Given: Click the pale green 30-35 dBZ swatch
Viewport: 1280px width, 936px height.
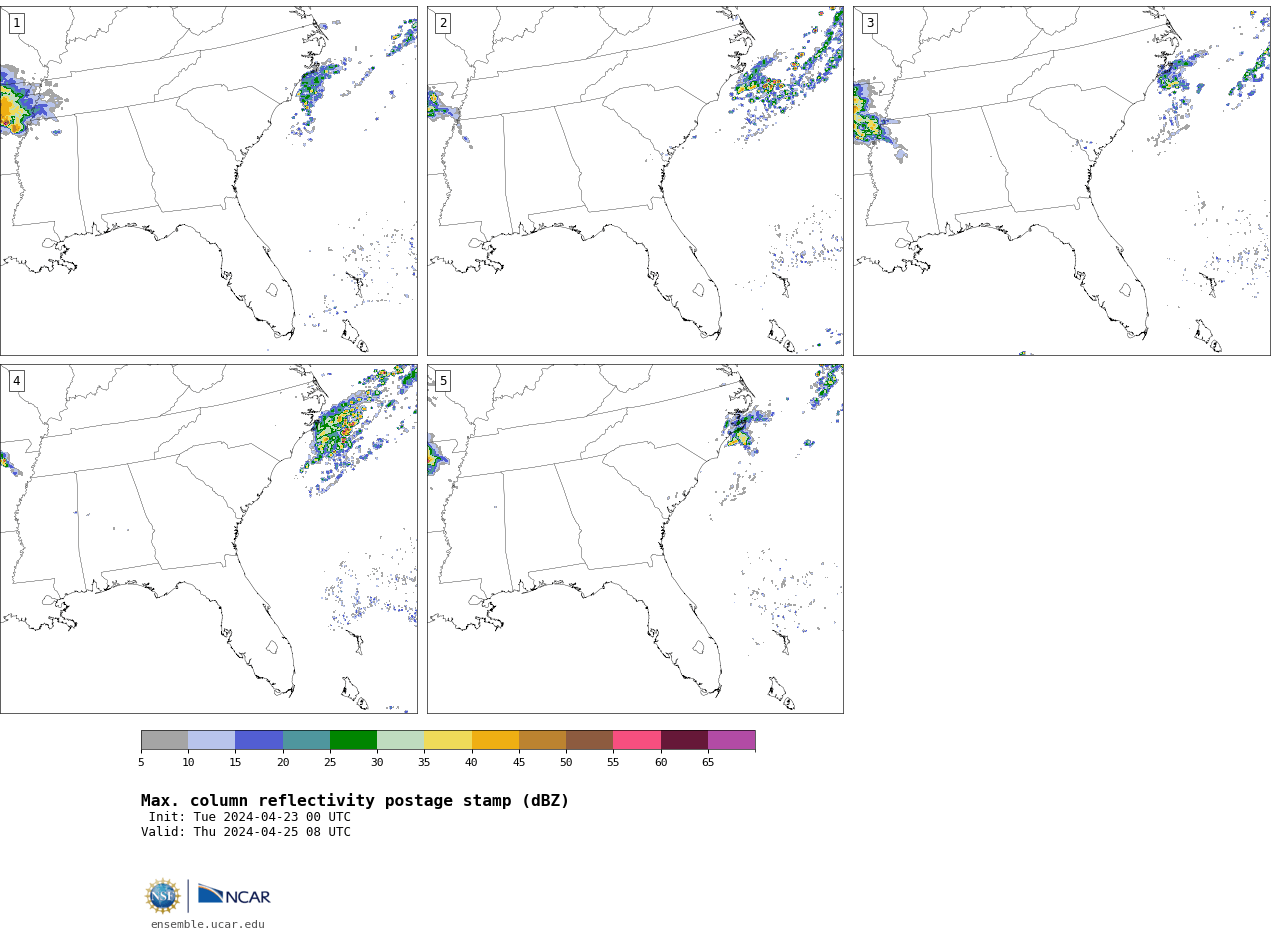Looking at the screenshot, I should [401, 740].
